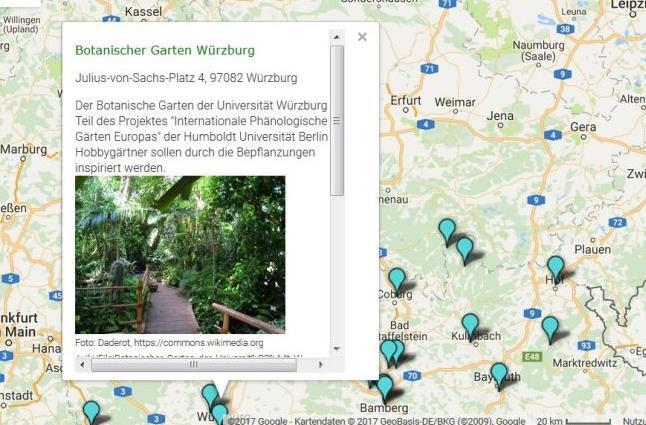Click the vertical scrollbar thumb in popup
Screen dimensions: 646x425
click(x=337, y=120)
